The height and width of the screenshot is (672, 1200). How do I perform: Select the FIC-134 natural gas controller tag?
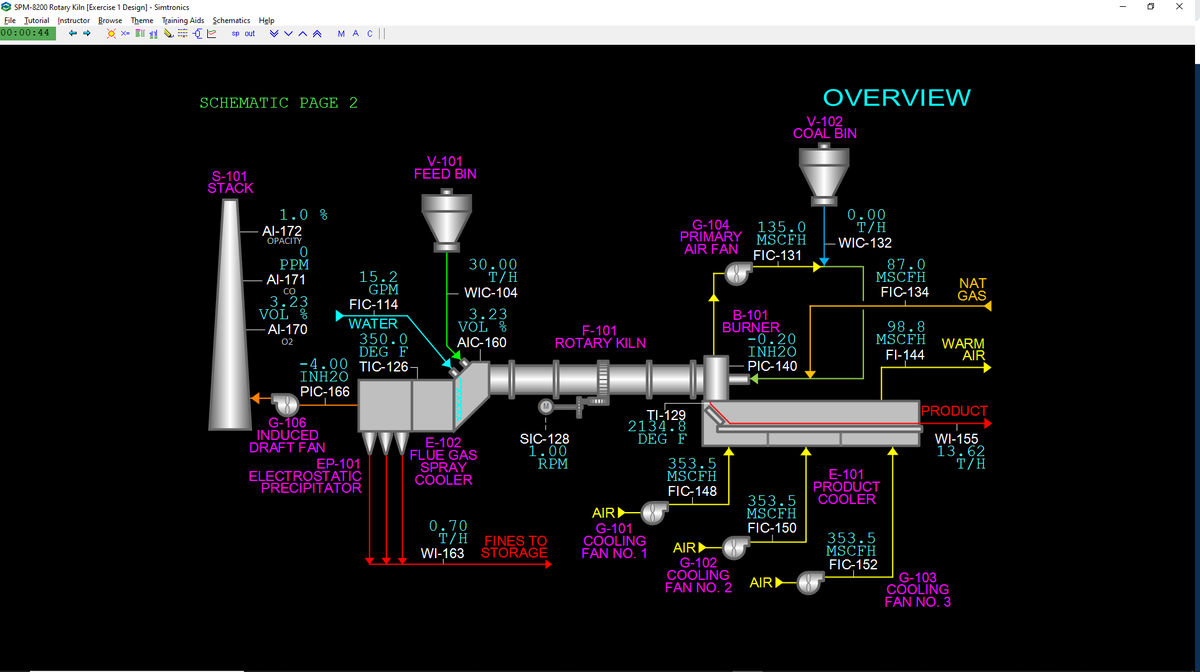pyautogui.click(x=905, y=293)
